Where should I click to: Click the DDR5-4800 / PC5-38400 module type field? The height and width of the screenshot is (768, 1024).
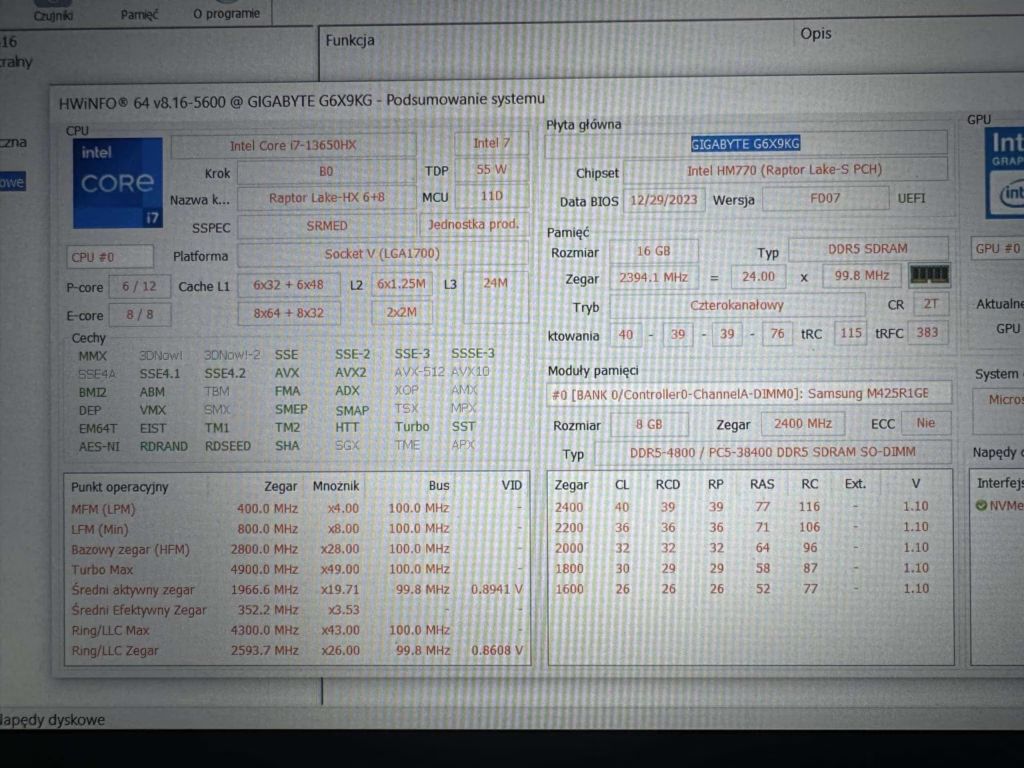point(772,452)
